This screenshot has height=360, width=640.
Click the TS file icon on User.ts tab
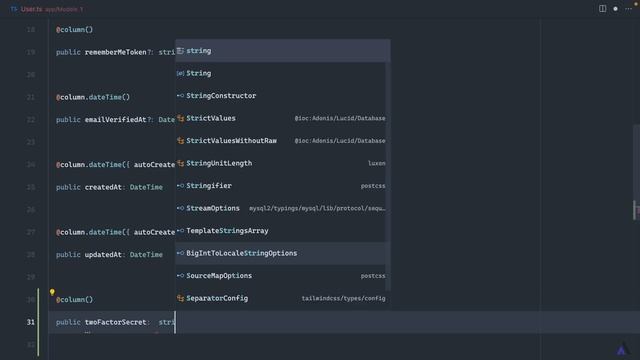14,9
